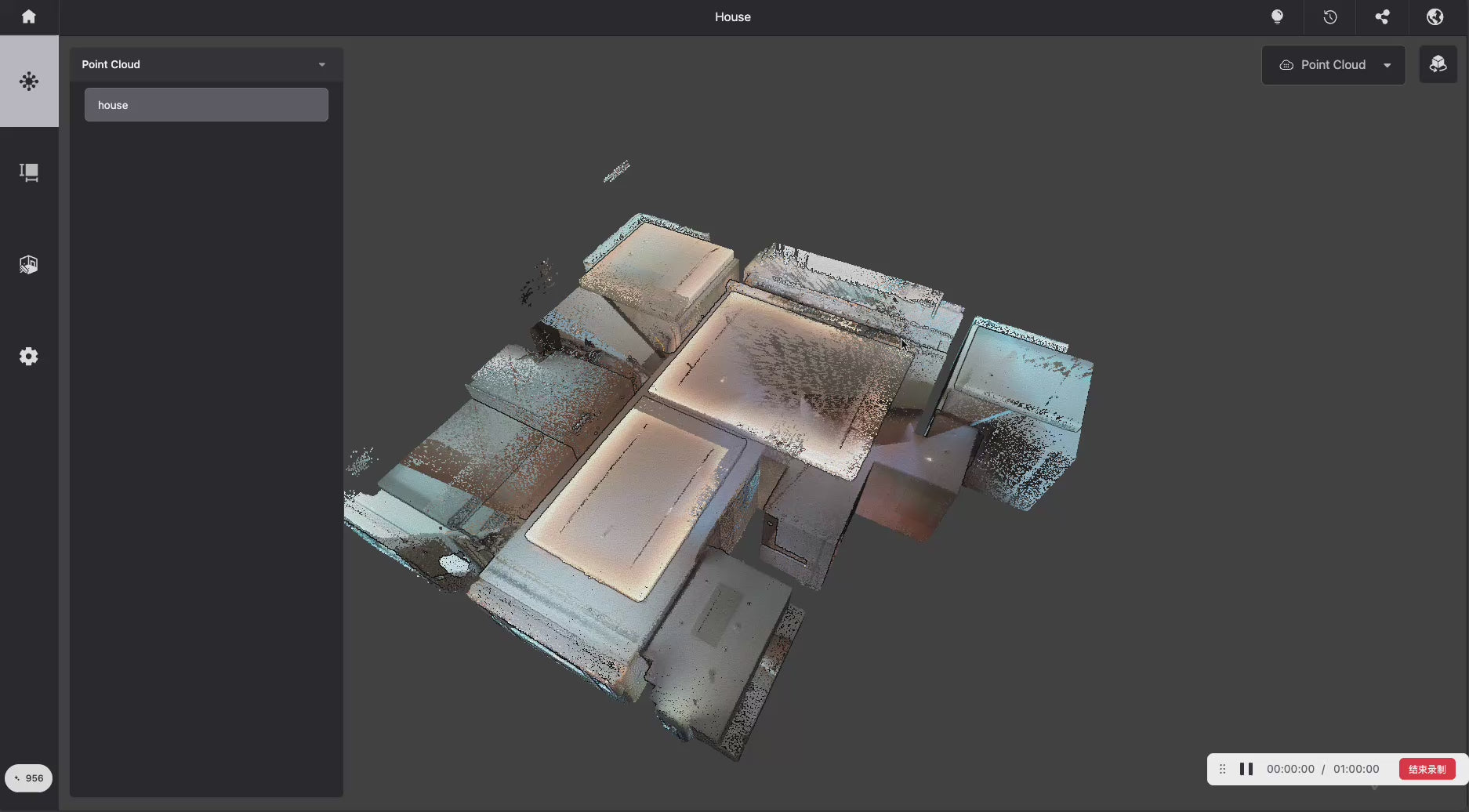Click the red end recording button
Screen dimensions: 1469x812
[x=1427, y=769]
